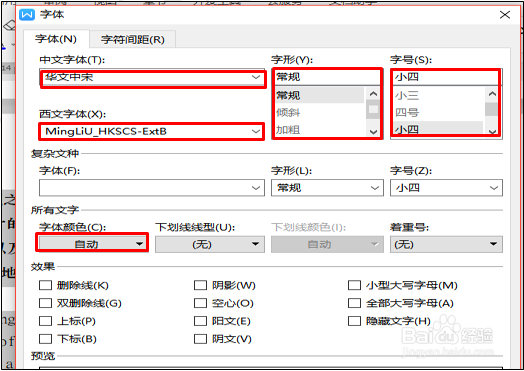524x371 pixels.
Task: Toggle the 阳文(E) checkbox
Action: 201,321
